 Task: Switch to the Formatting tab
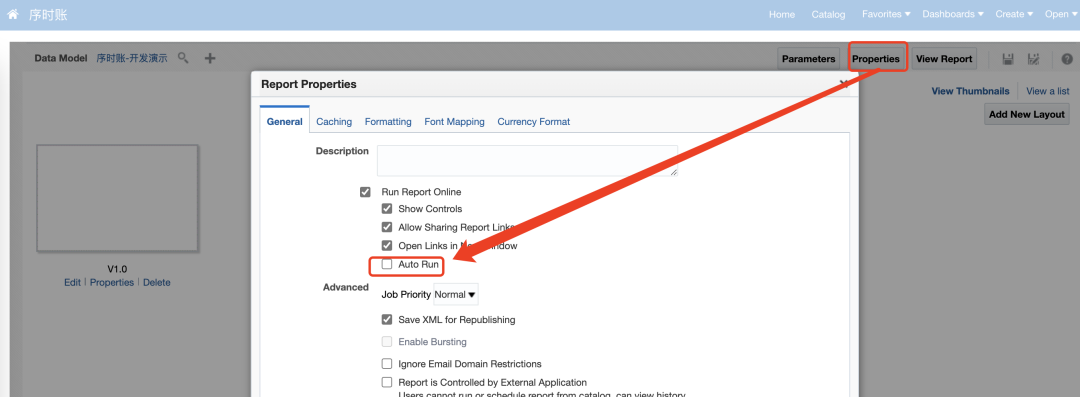click(x=388, y=122)
